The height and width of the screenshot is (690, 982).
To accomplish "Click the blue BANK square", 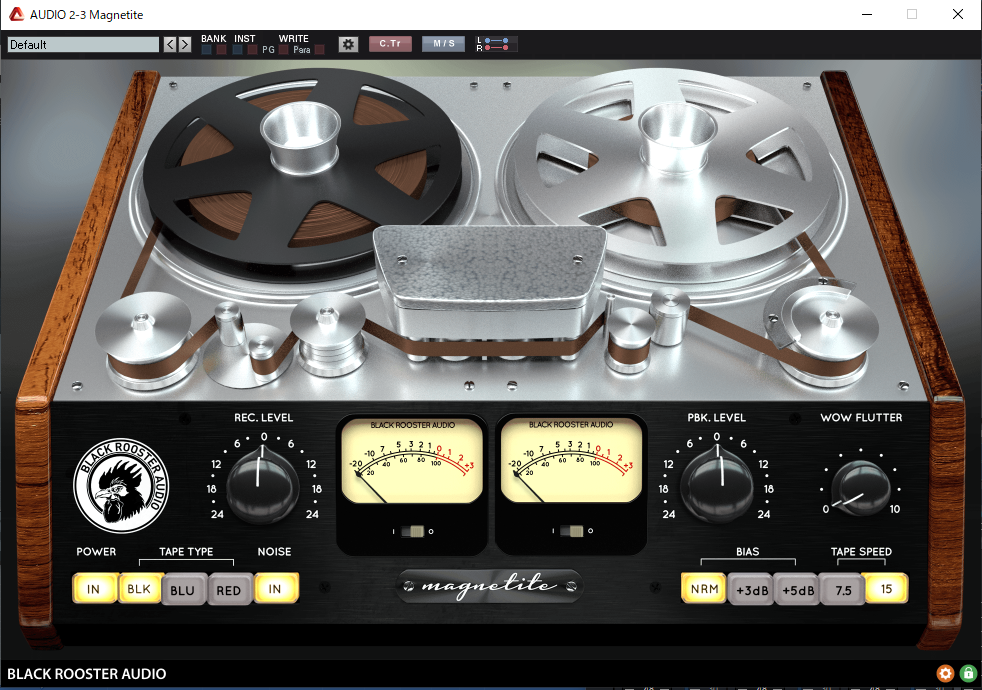I will (x=206, y=49).
